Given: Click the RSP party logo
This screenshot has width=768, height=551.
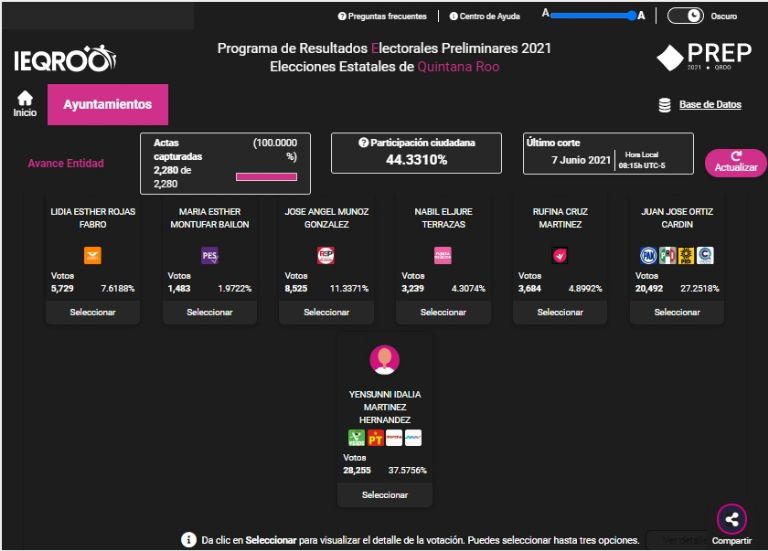Looking at the screenshot, I should coord(326,255).
